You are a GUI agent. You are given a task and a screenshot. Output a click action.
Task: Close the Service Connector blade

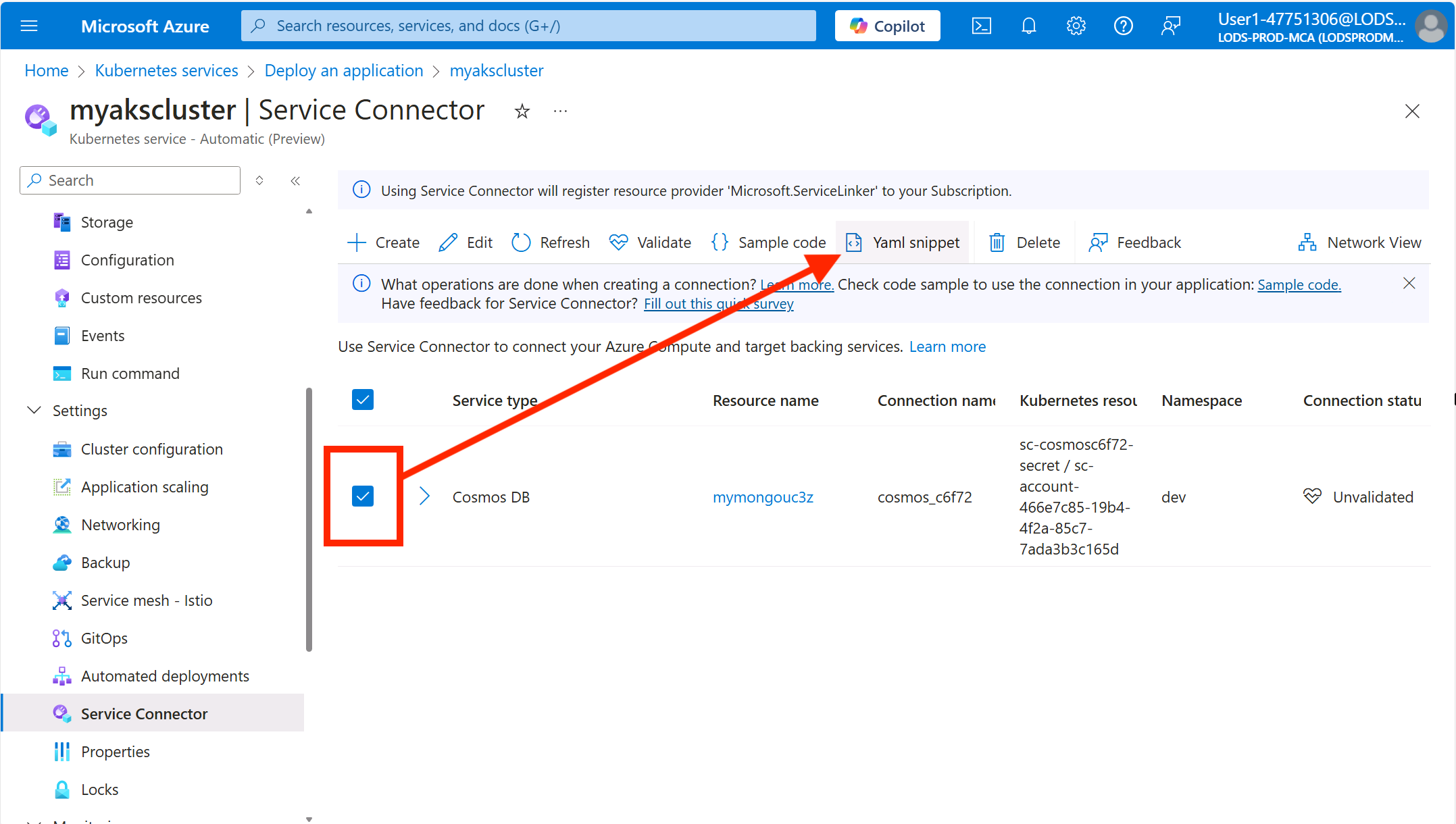tap(1412, 111)
